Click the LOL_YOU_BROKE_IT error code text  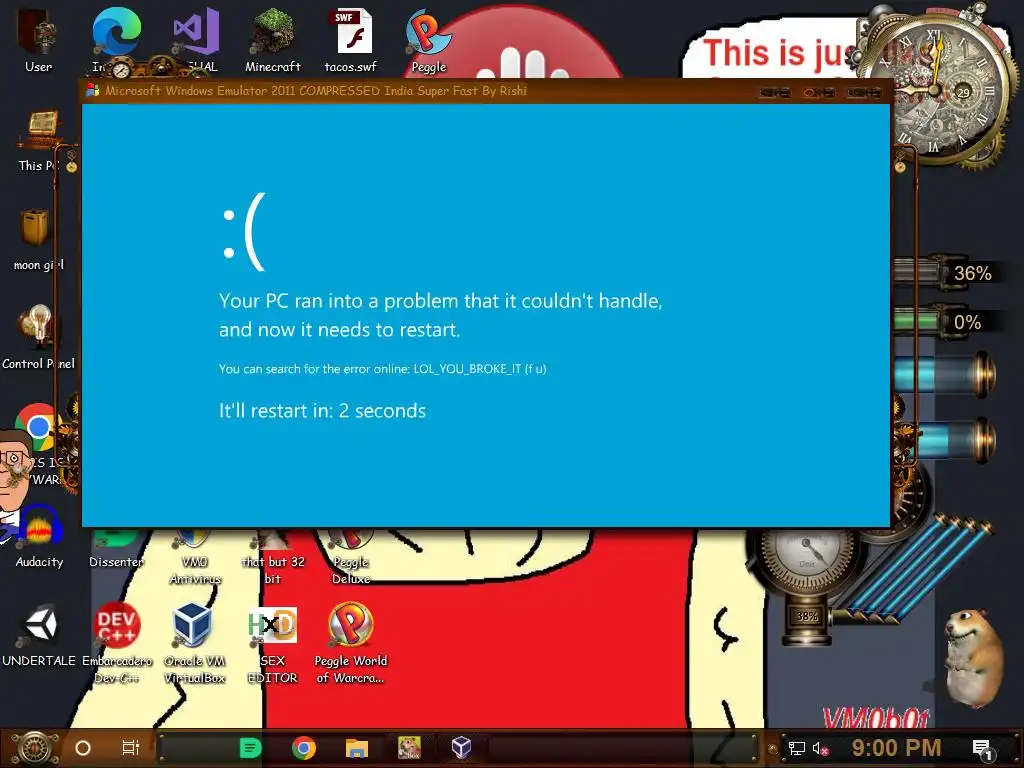coord(467,369)
